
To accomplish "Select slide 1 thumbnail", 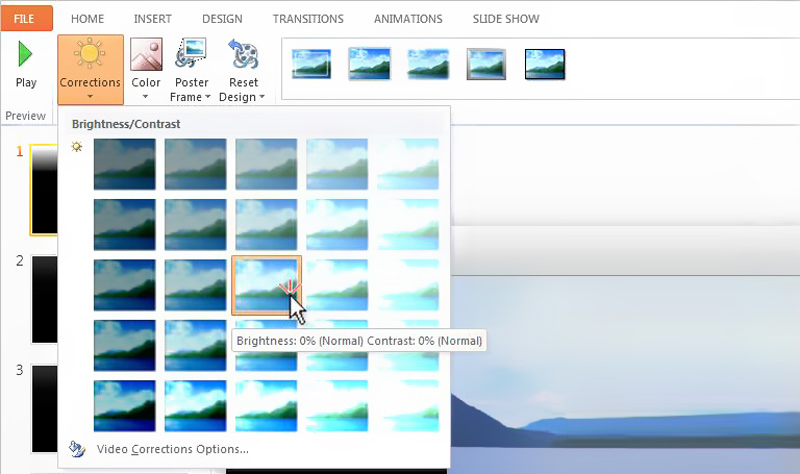I will click(44, 190).
